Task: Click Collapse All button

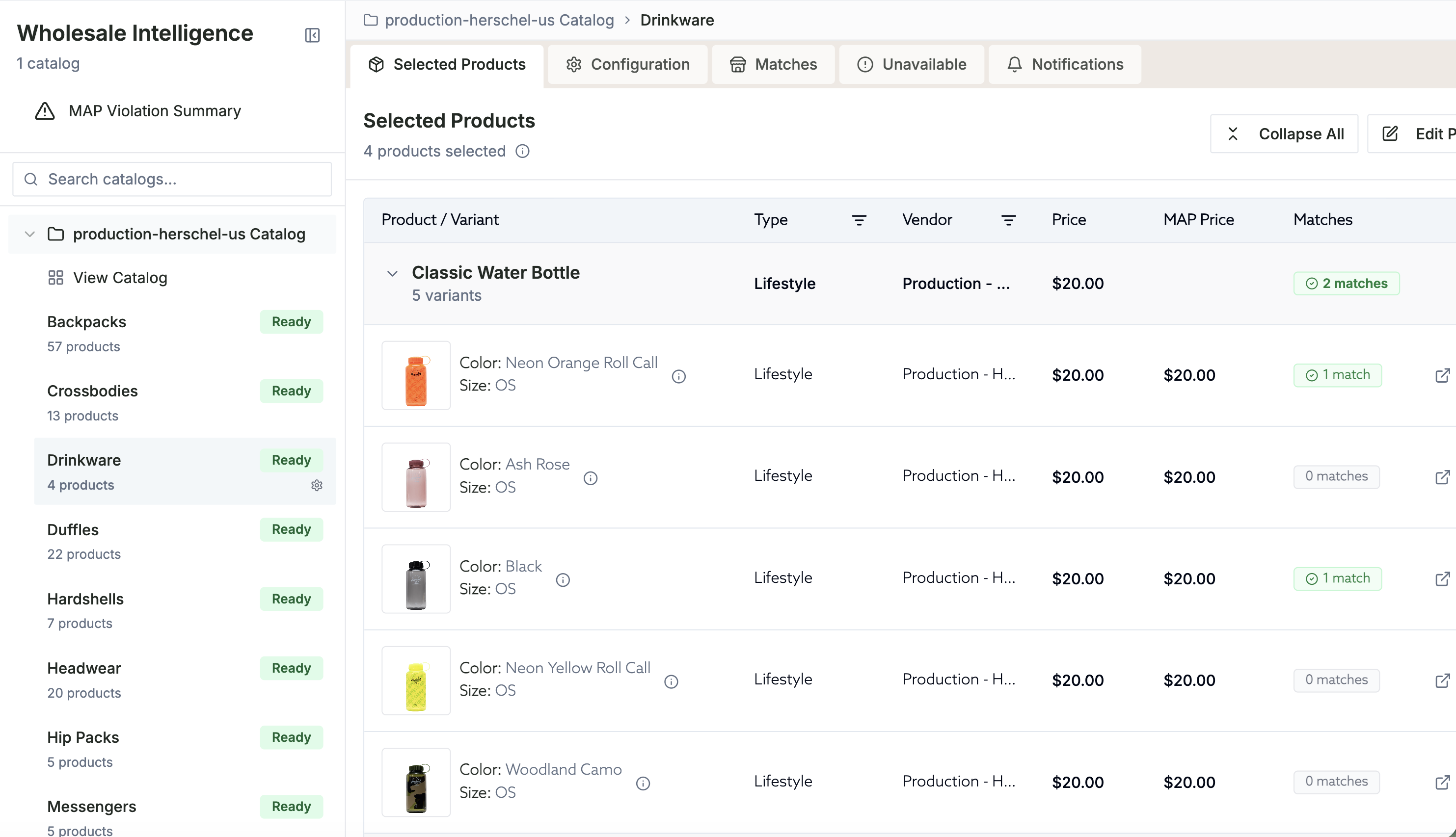Action: [x=1284, y=134]
